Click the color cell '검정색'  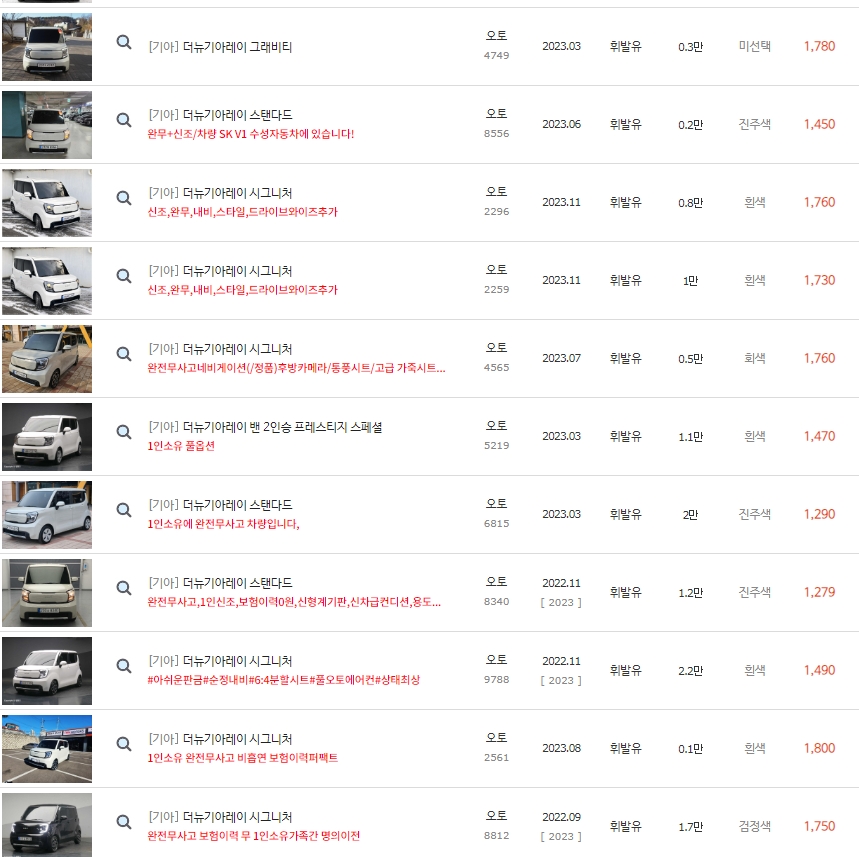pos(754,826)
